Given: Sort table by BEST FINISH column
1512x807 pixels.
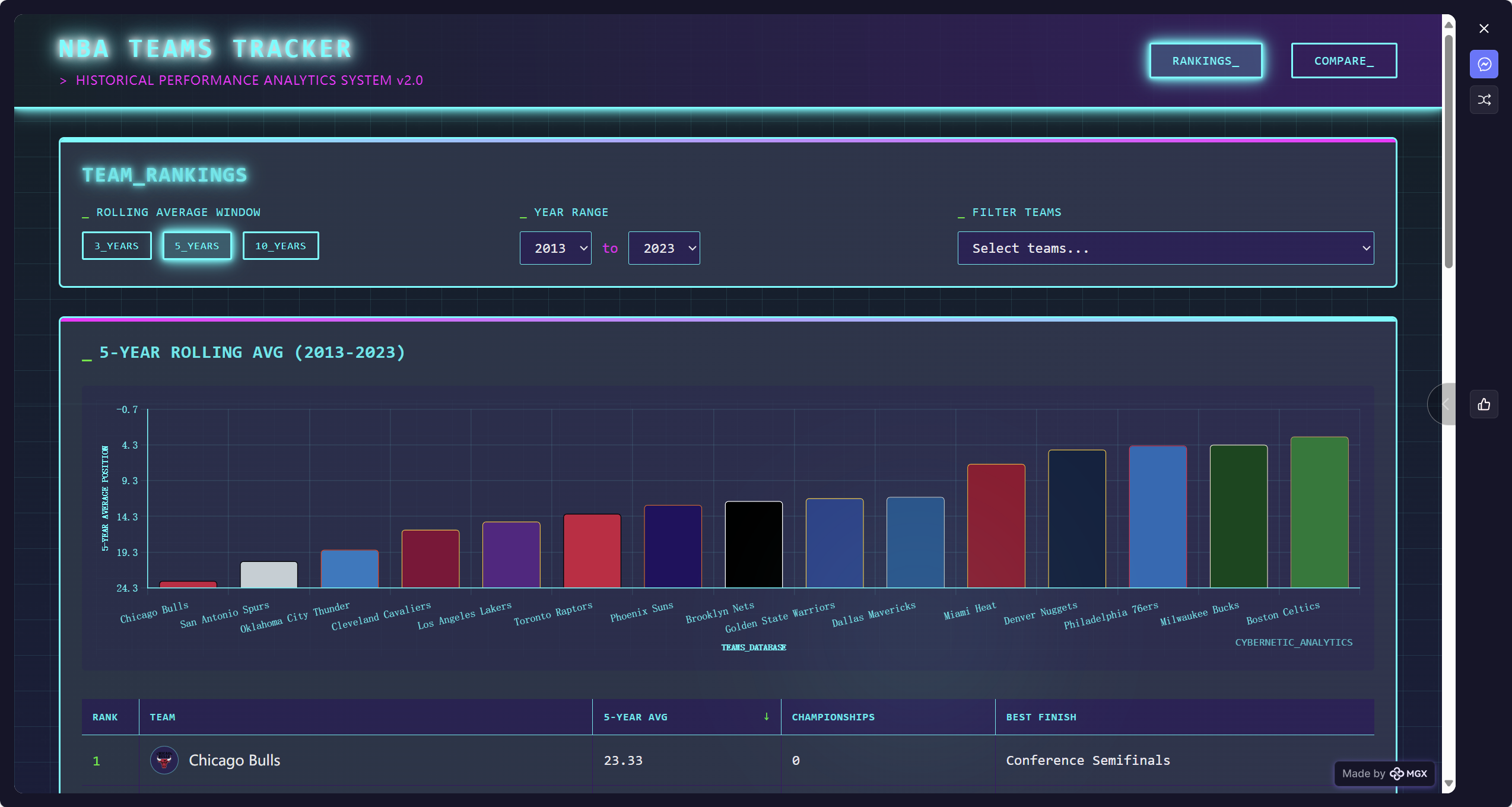Looking at the screenshot, I should [x=1184, y=717].
